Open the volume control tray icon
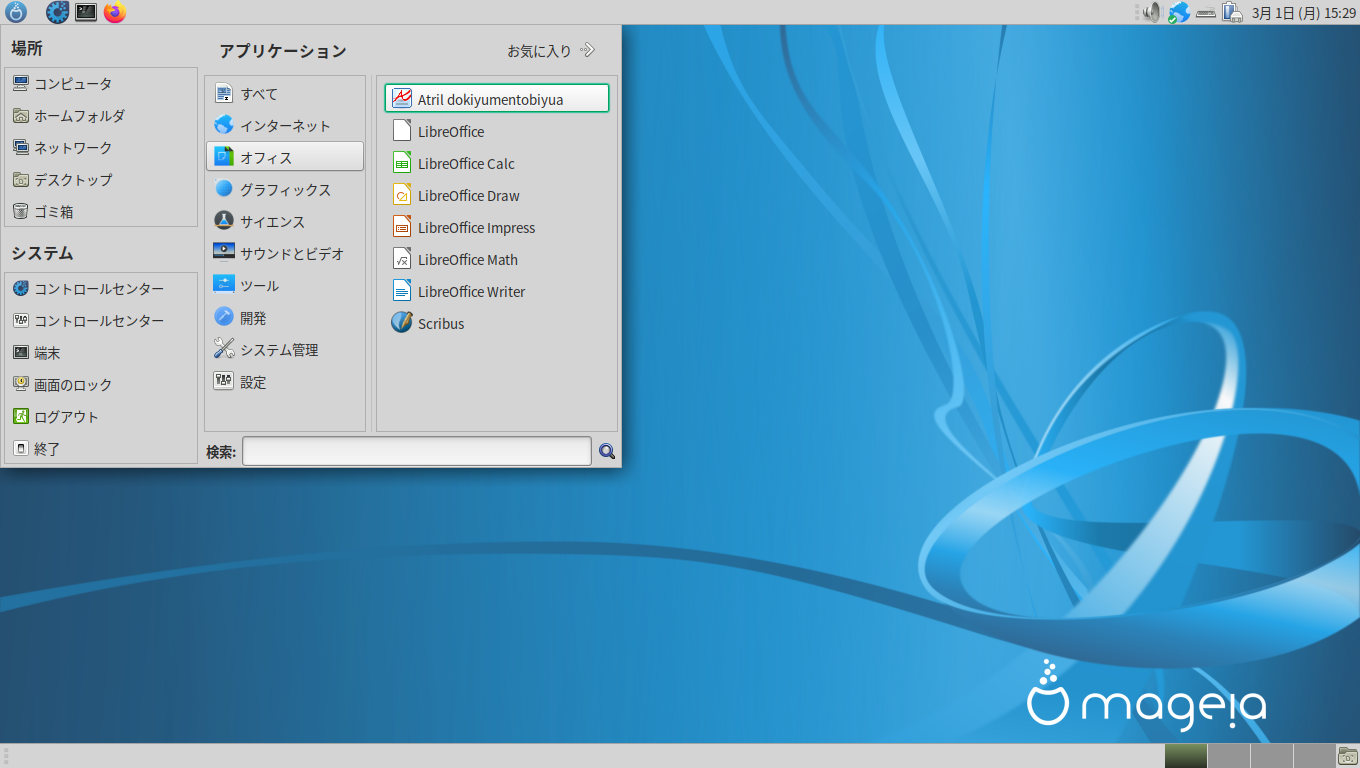This screenshot has width=1360, height=768. click(1152, 12)
